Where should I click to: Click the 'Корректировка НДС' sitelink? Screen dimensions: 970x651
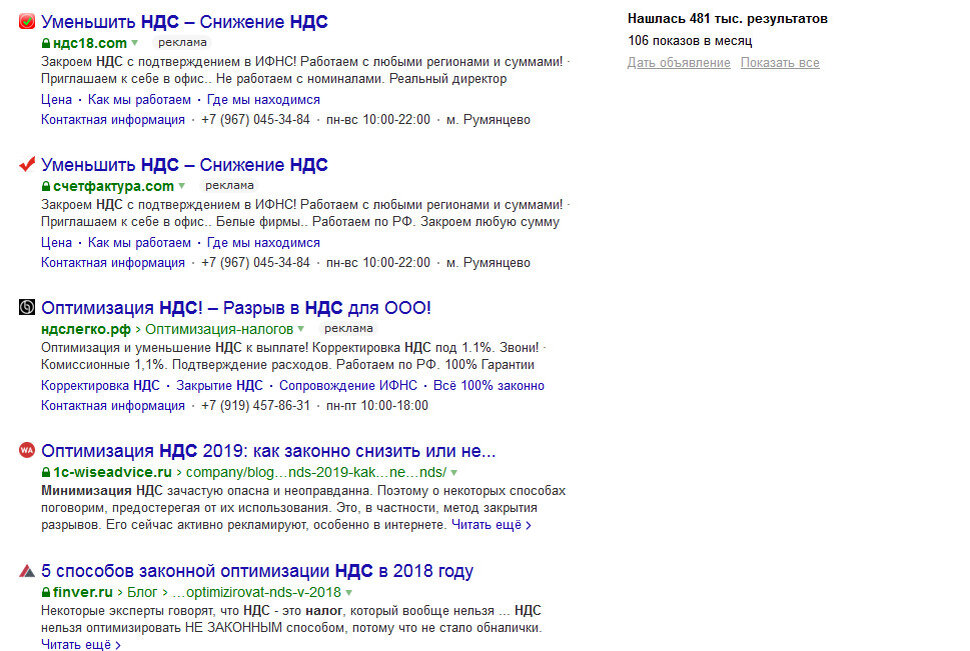(x=100, y=386)
